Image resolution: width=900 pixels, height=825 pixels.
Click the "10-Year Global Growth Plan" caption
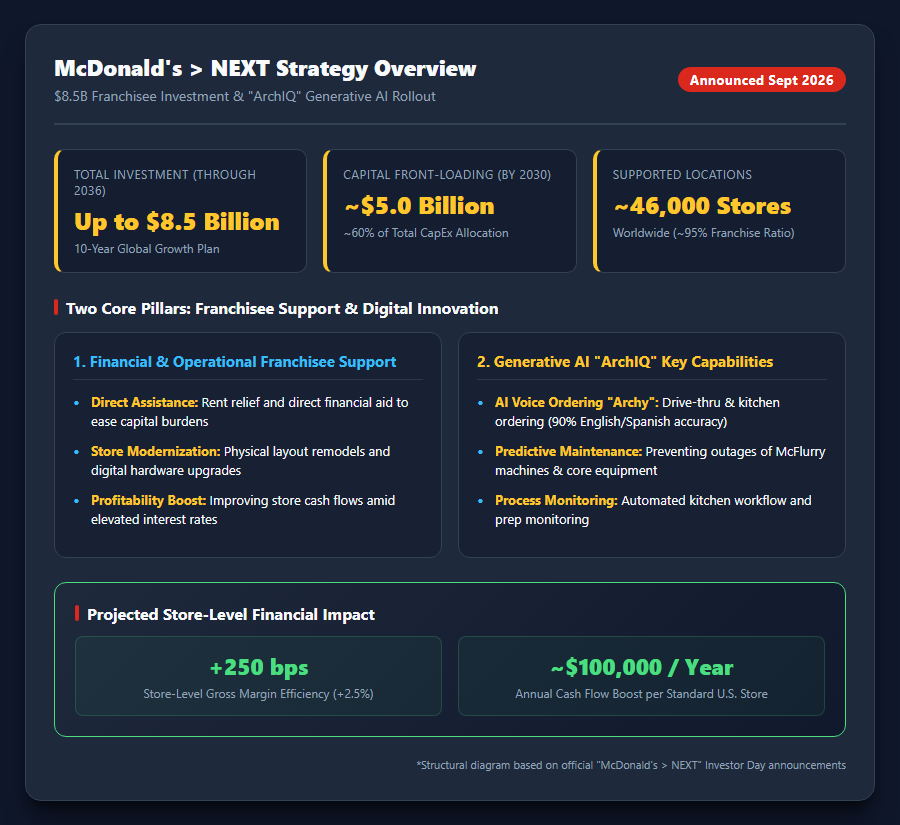[x=147, y=249]
